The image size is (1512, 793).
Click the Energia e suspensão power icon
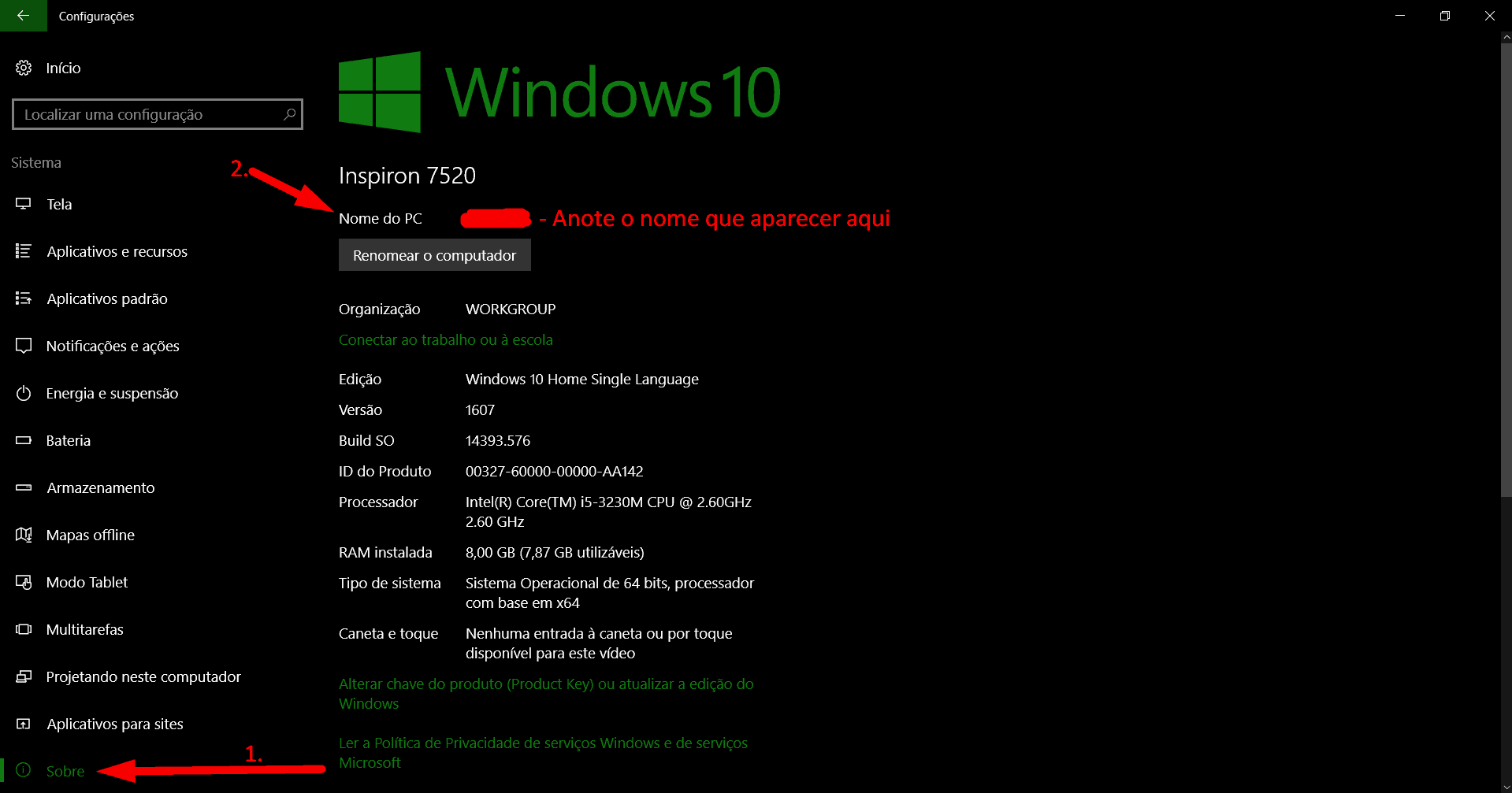[24, 393]
